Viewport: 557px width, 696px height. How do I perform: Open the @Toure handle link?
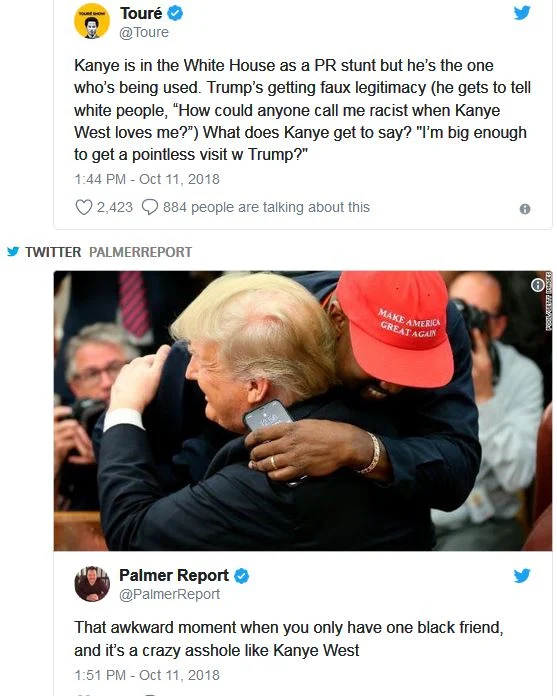pyautogui.click(x=144, y=32)
